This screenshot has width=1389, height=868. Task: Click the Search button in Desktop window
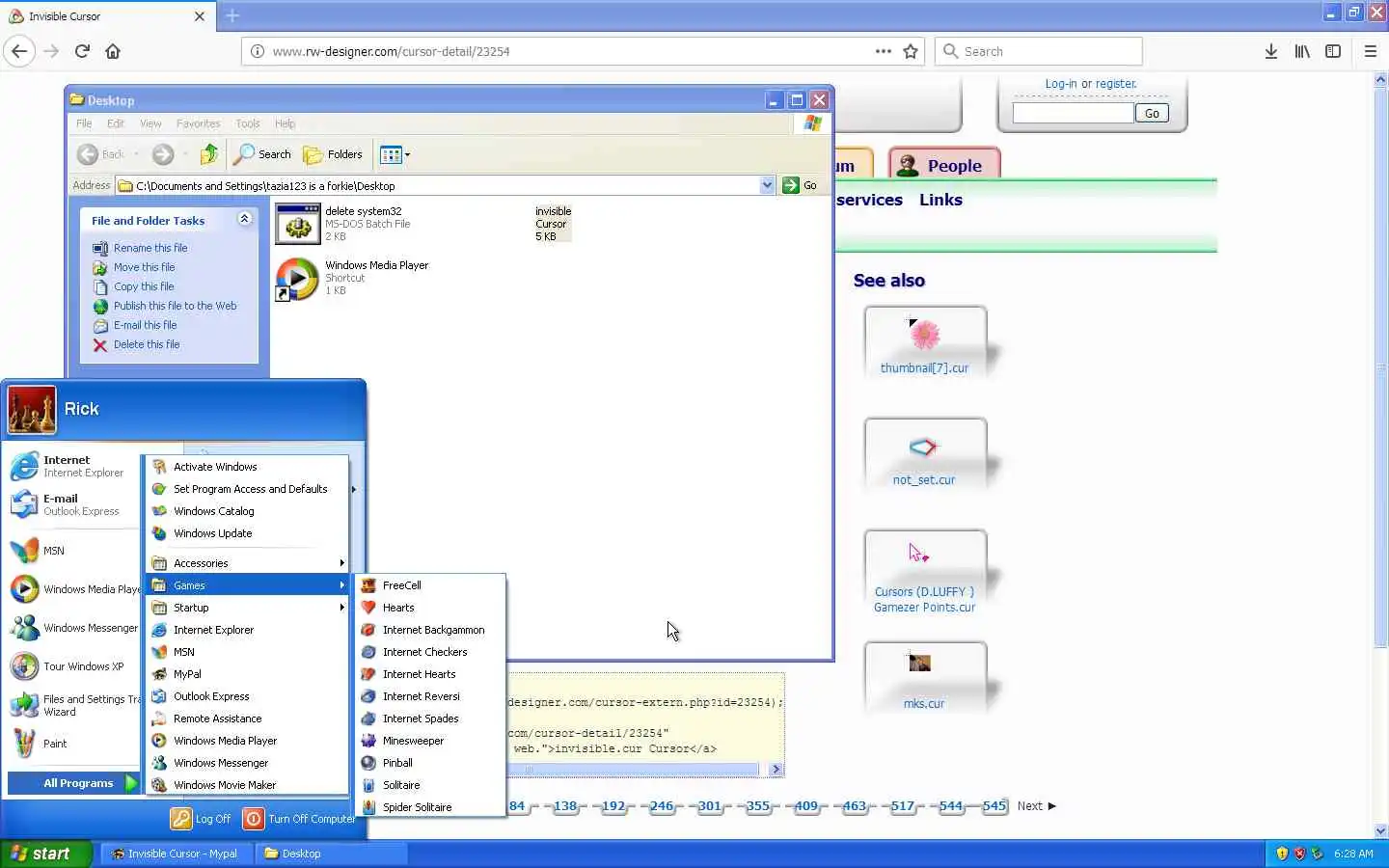coord(262,154)
